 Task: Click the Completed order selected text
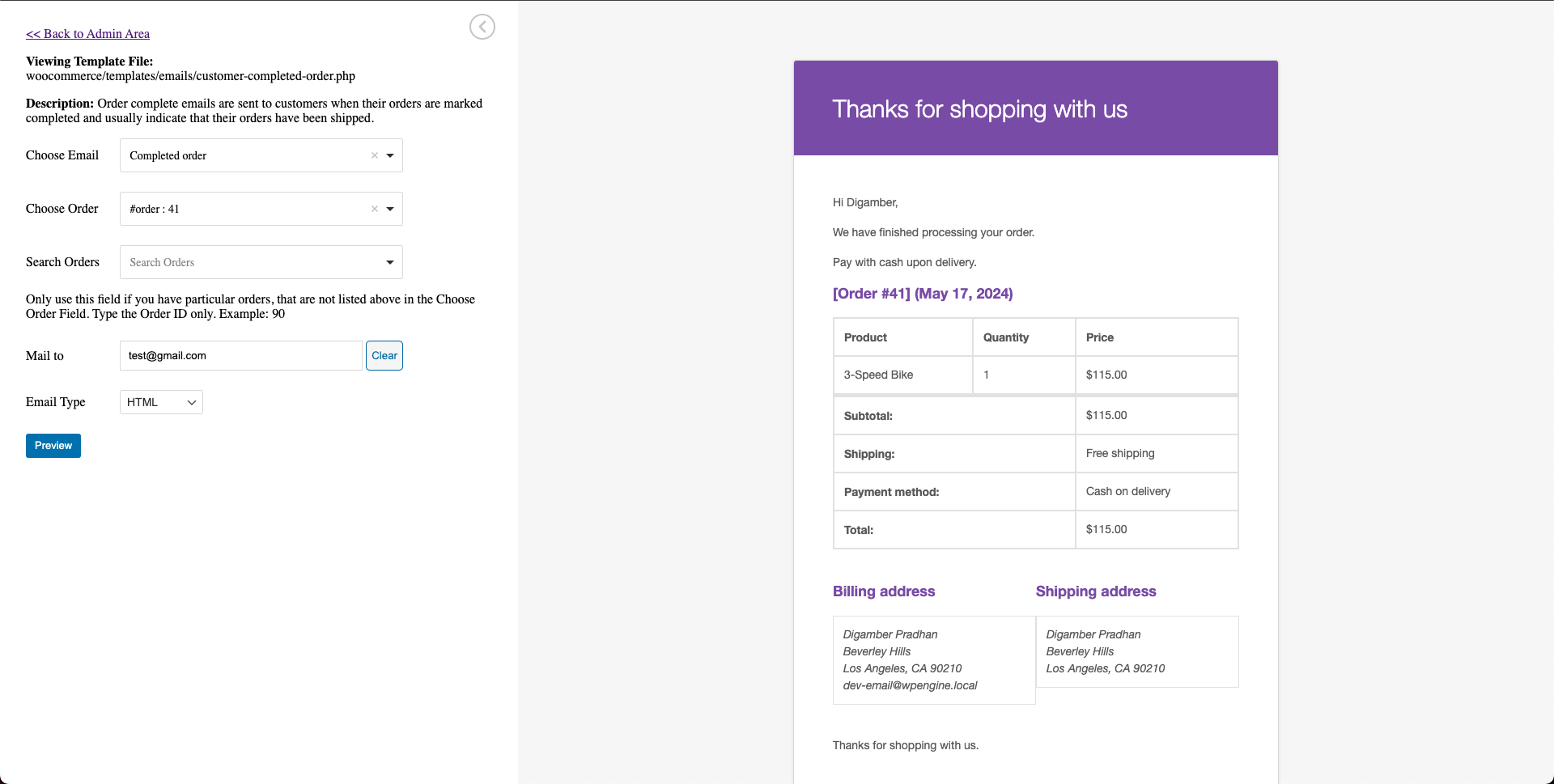pos(168,155)
